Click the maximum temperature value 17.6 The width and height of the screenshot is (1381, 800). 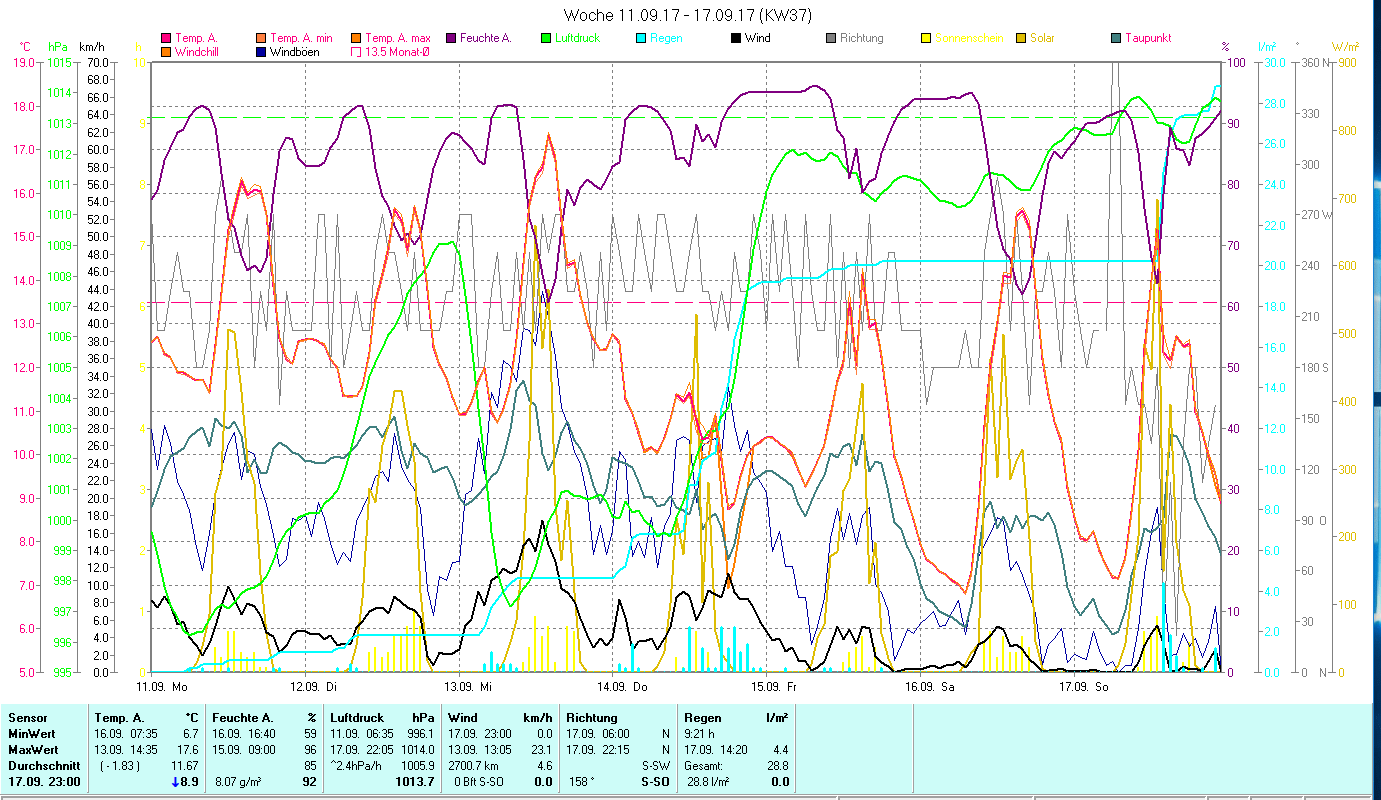189,750
